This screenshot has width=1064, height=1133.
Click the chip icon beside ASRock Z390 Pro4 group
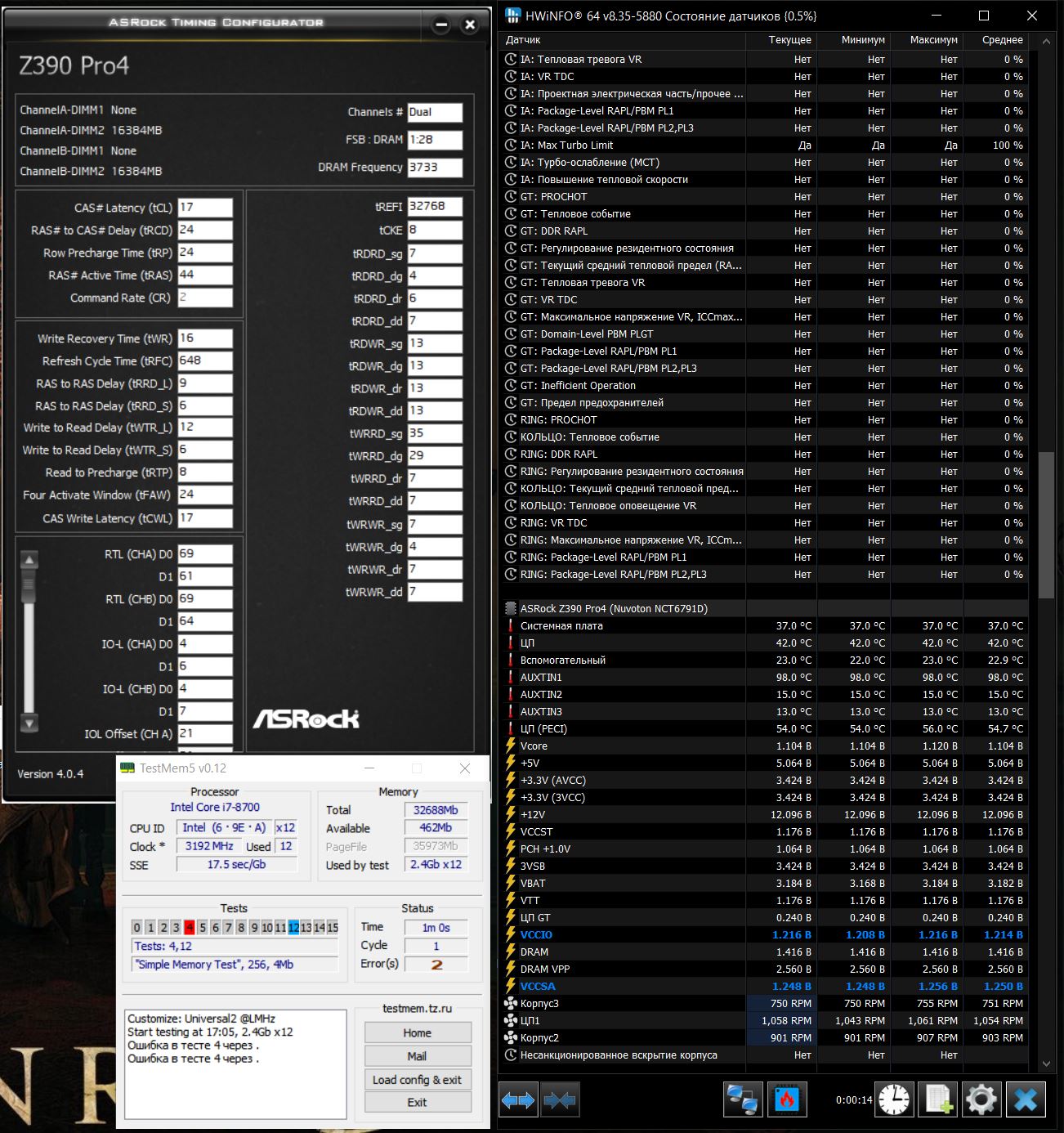[x=511, y=609]
